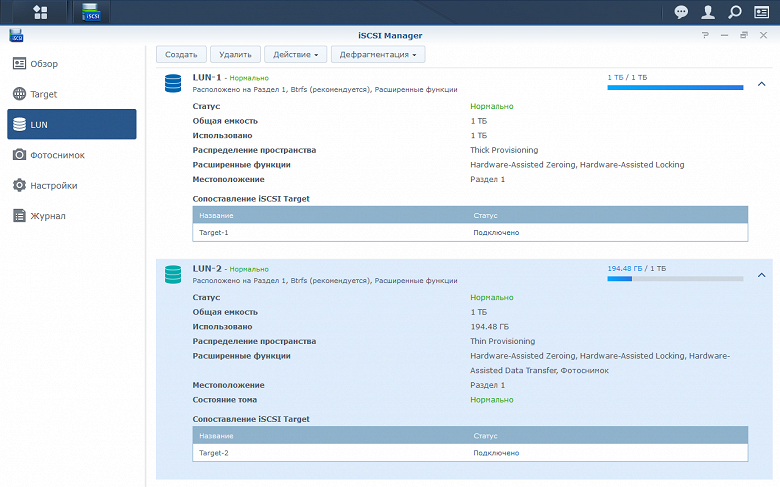Open the Действие dropdown menu
The image size is (780, 487).
tap(295, 55)
